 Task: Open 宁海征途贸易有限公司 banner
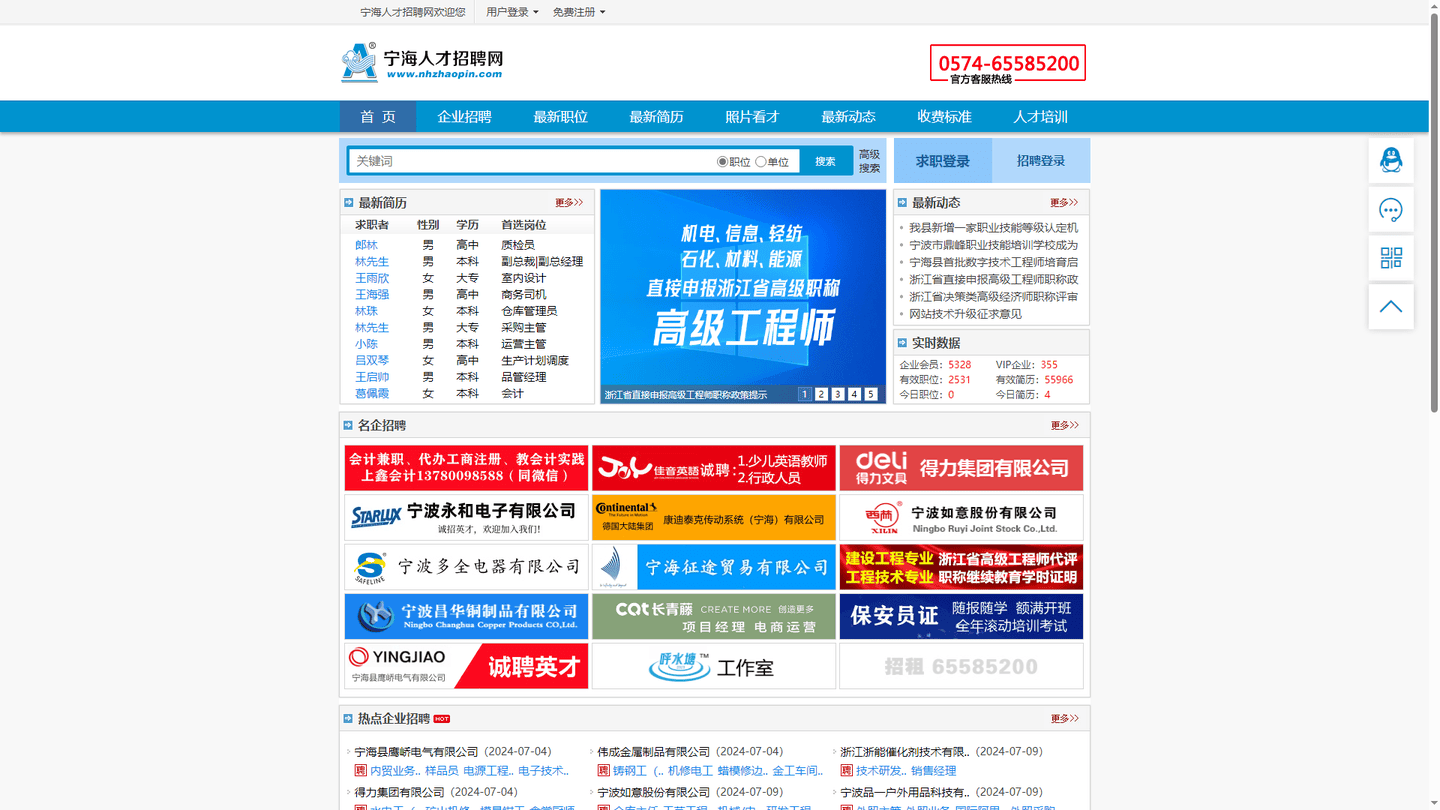point(714,567)
